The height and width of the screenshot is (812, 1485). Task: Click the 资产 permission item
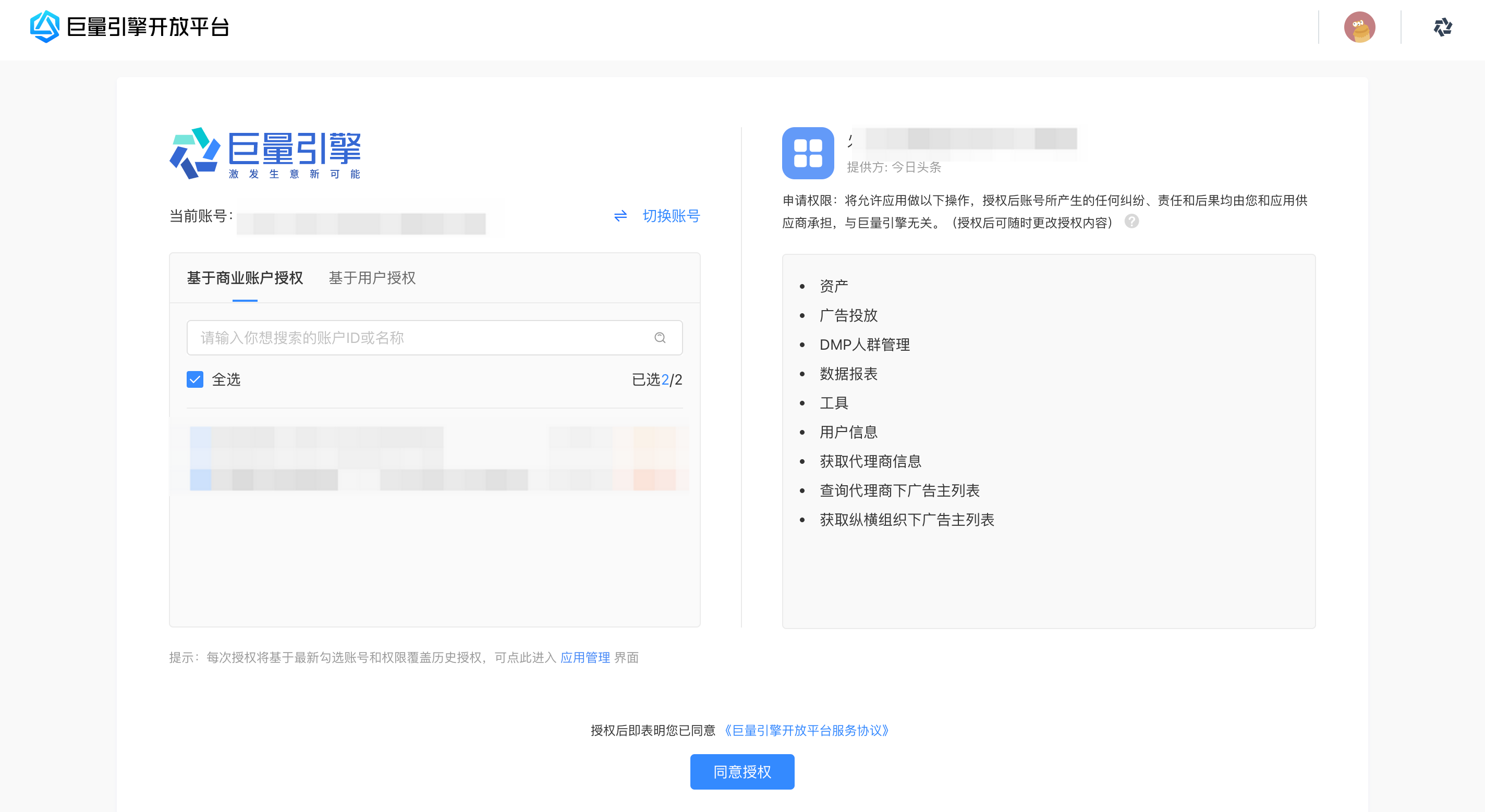pyautogui.click(x=834, y=287)
